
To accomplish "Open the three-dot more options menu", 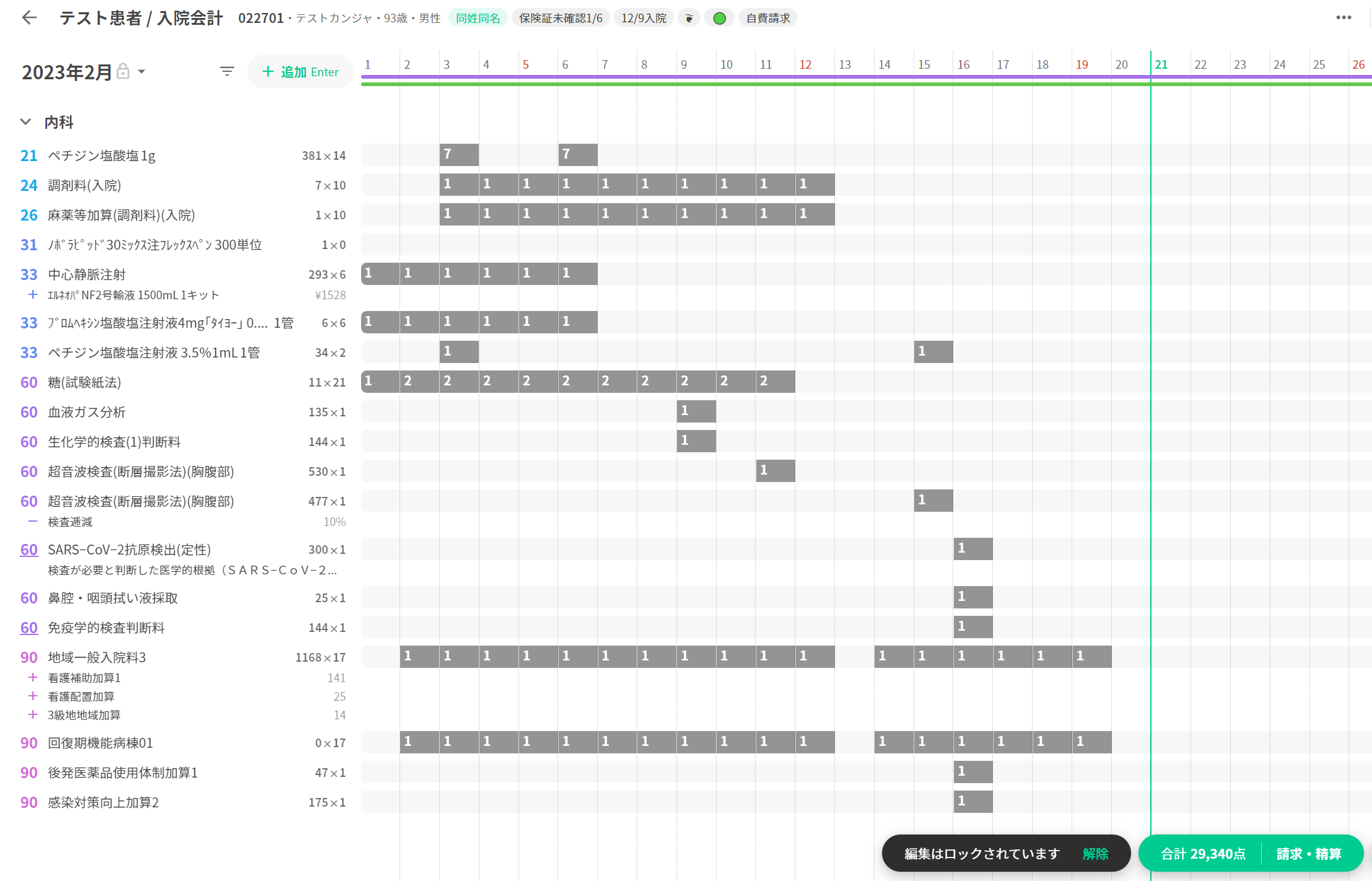I will (x=1344, y=17).
